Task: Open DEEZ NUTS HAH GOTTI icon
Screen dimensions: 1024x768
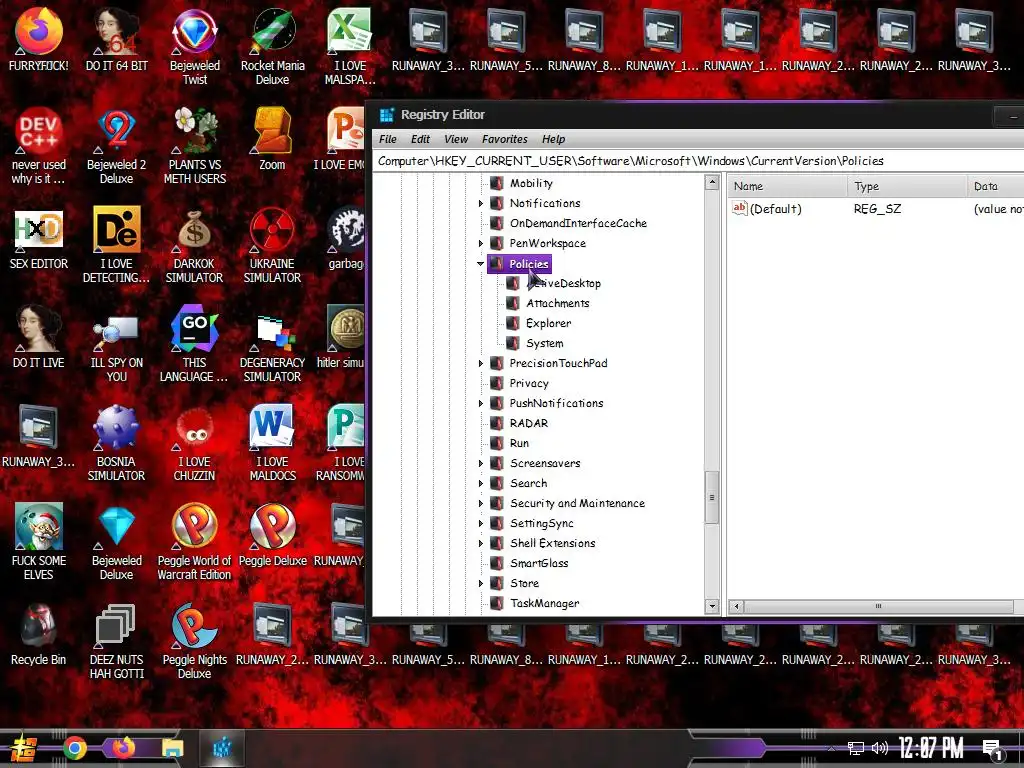Action: pos(116,641)
